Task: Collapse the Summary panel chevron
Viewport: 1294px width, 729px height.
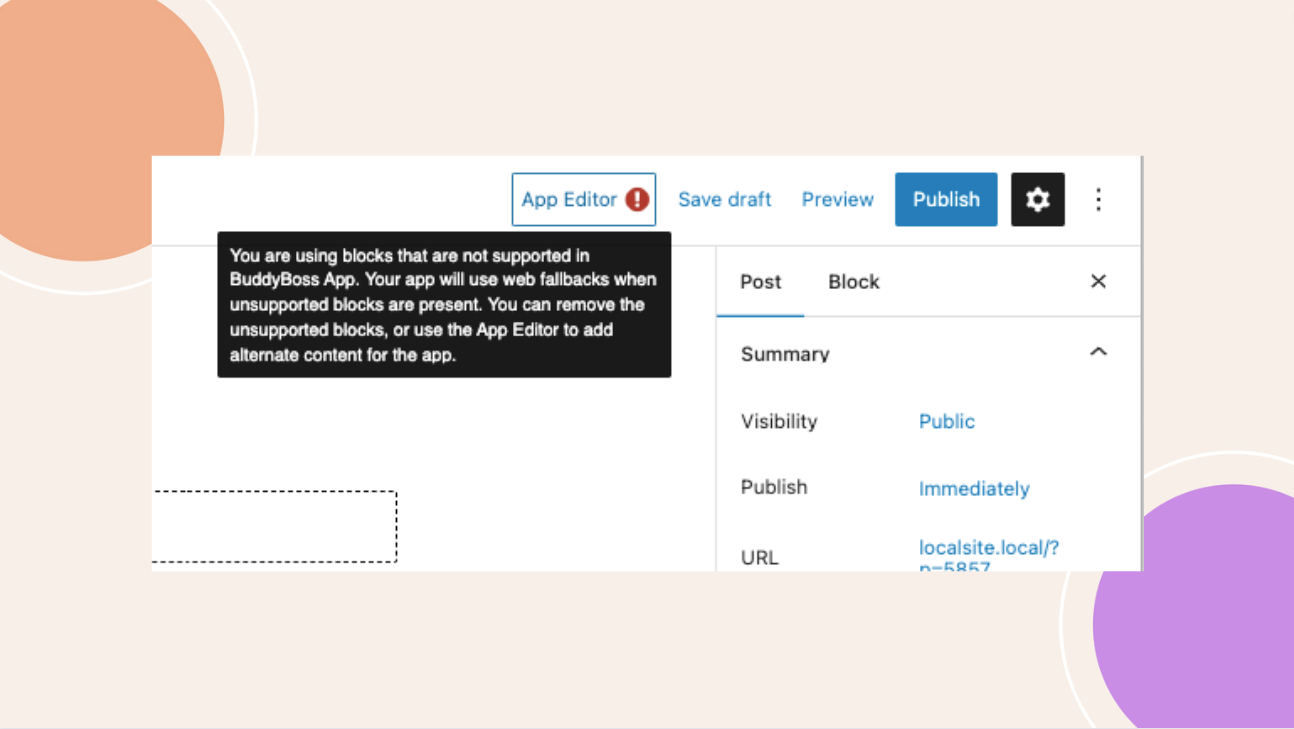Action: click(1098, 352)
